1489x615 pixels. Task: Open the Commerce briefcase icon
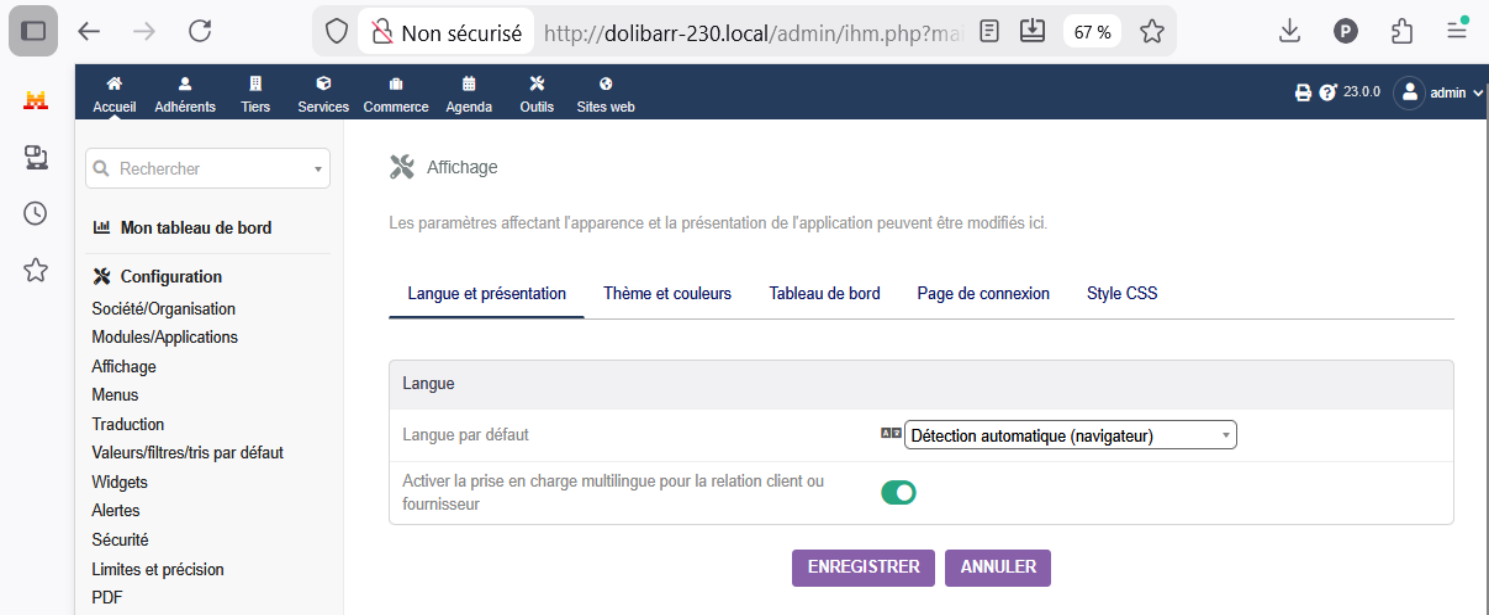point(396,84)
